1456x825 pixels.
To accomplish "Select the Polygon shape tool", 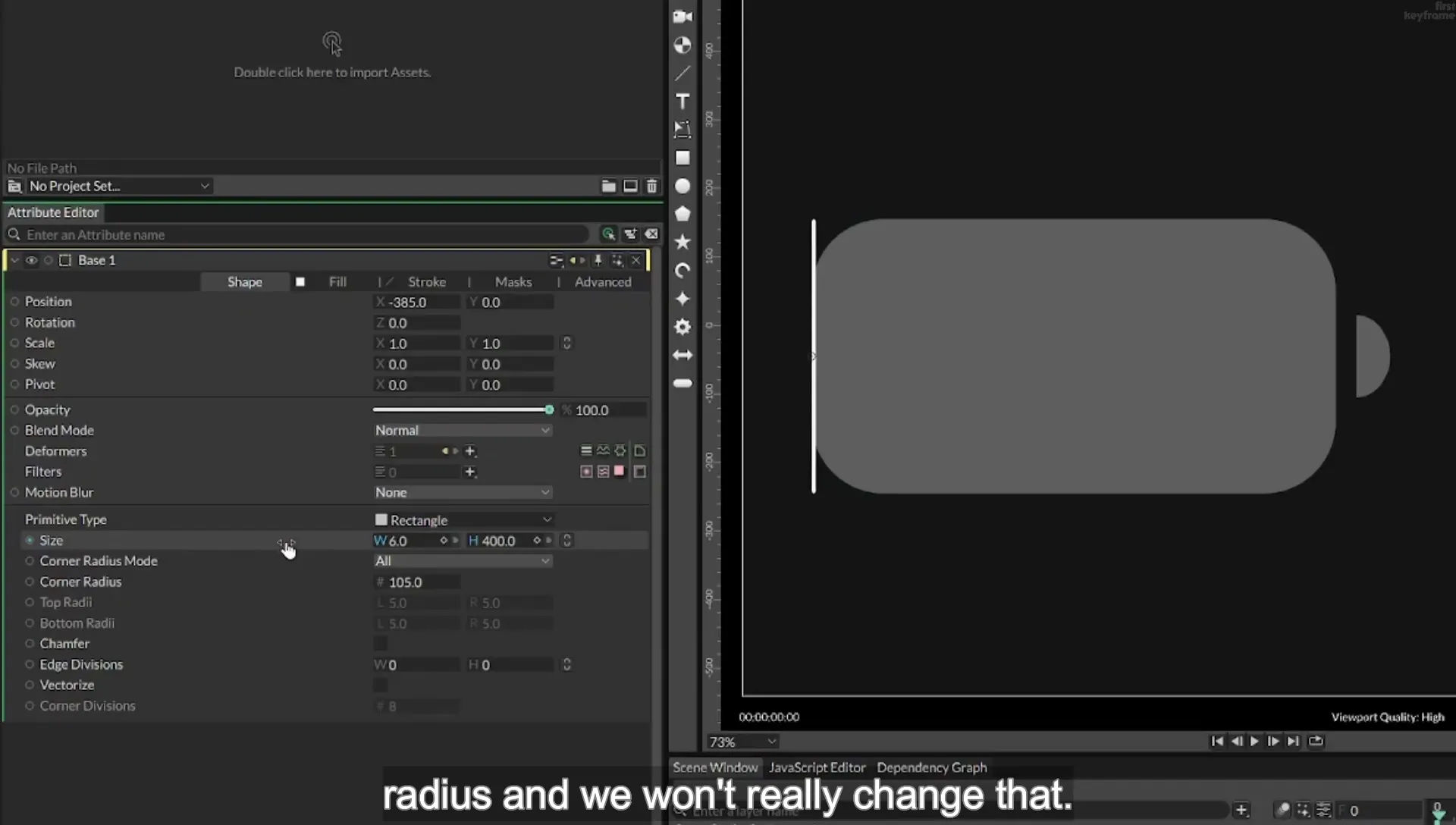I will [x=682, y=214].
